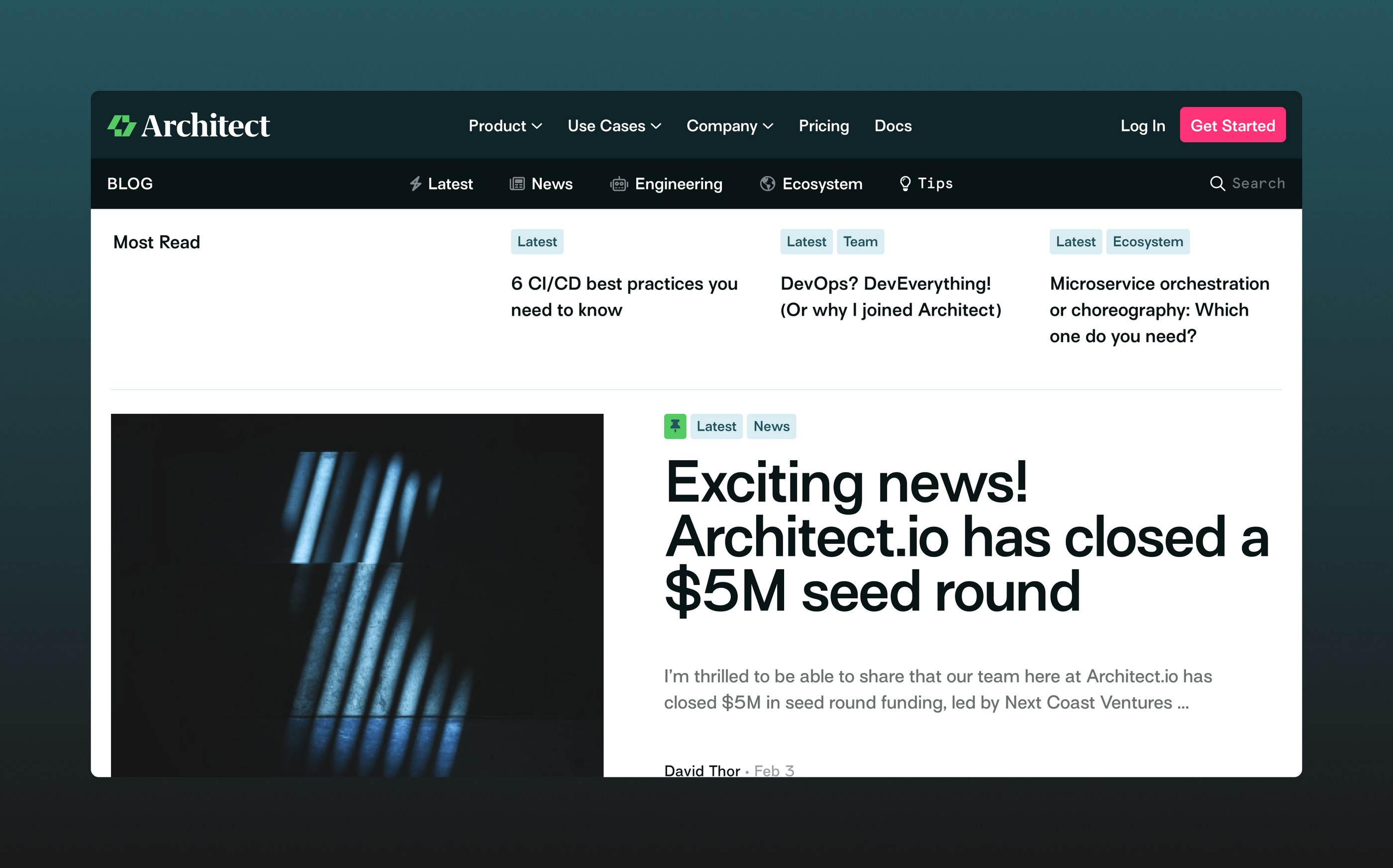This screenshot has width=1393, height=868.
Task: Expand the Product dropdown menu
Action: (x=505, y=126)
